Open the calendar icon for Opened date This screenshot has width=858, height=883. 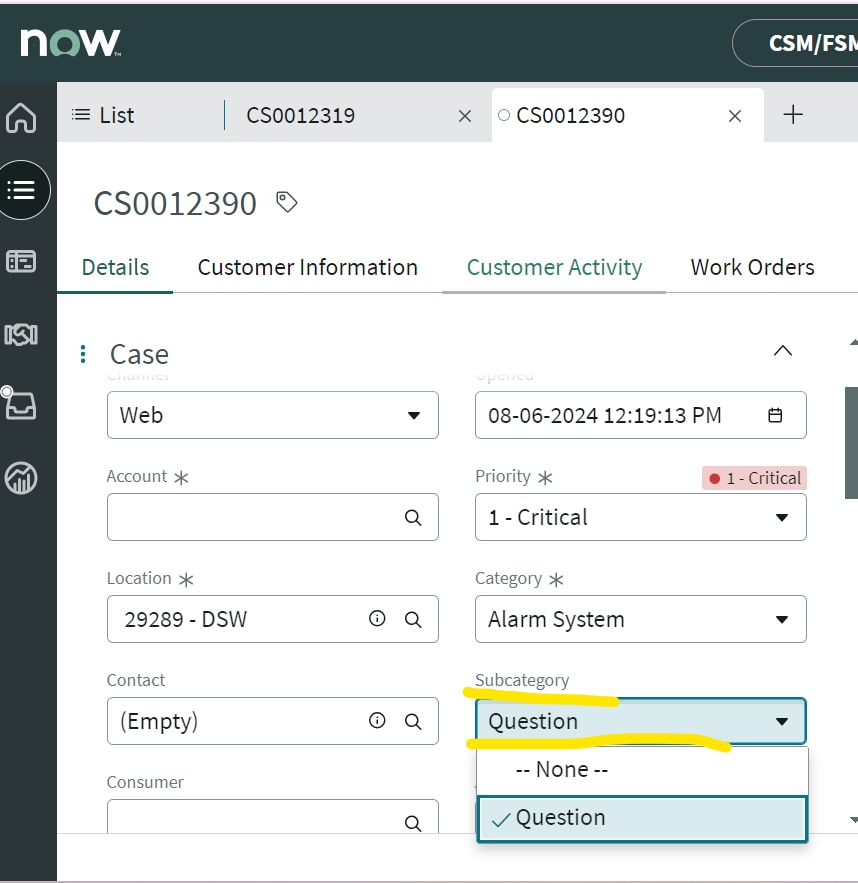(x=776, y=415)
